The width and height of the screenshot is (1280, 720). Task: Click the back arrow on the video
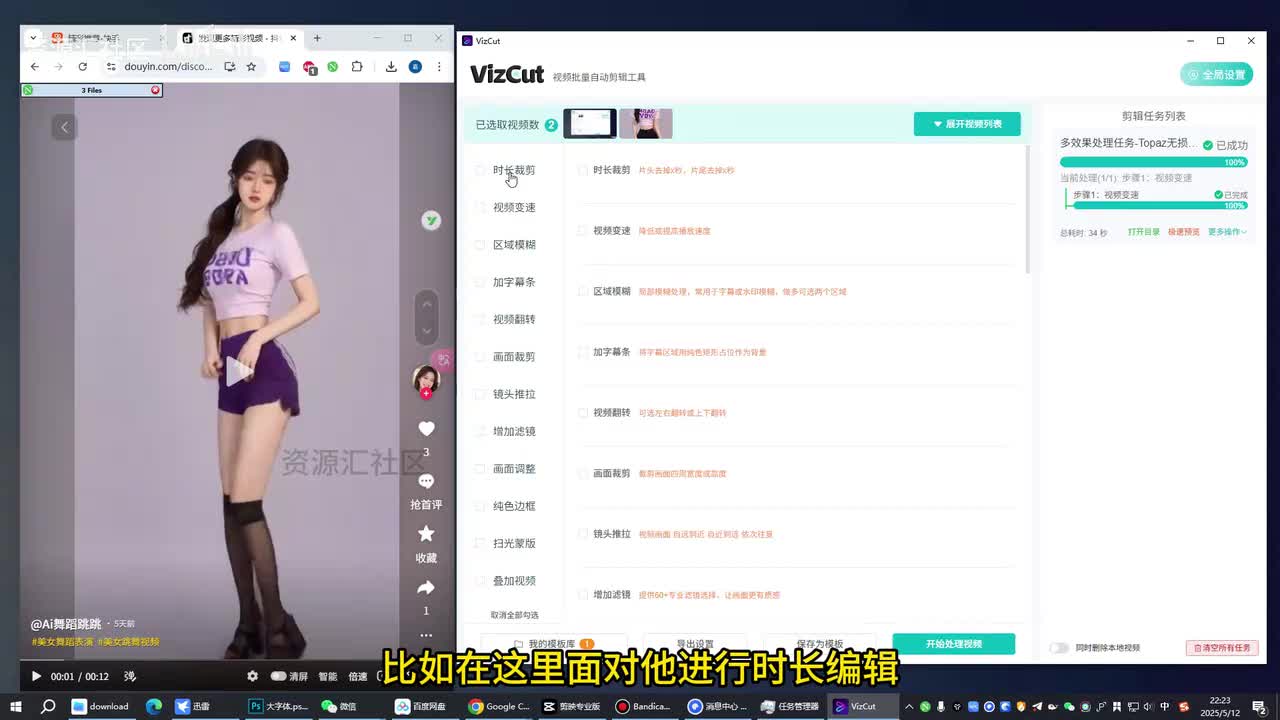click(64, 127)
